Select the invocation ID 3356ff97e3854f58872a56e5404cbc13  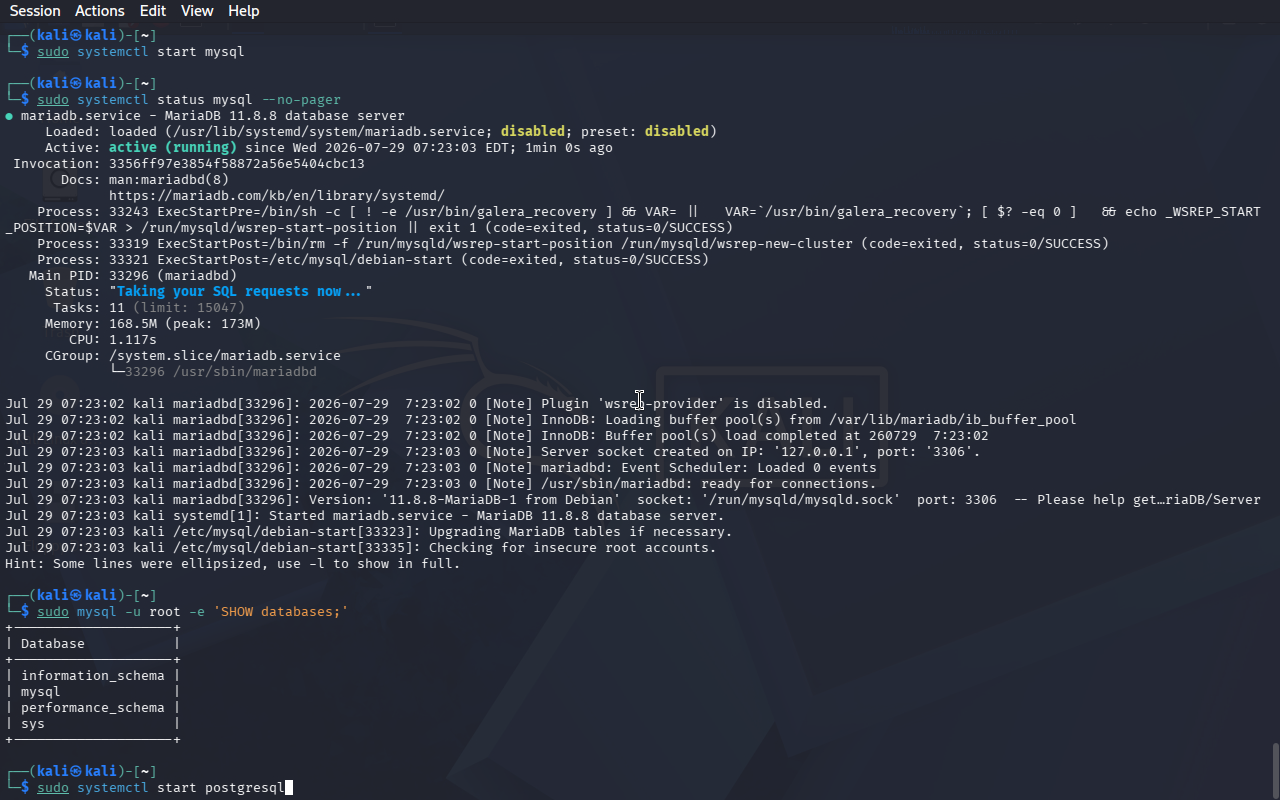pos(237,164)
